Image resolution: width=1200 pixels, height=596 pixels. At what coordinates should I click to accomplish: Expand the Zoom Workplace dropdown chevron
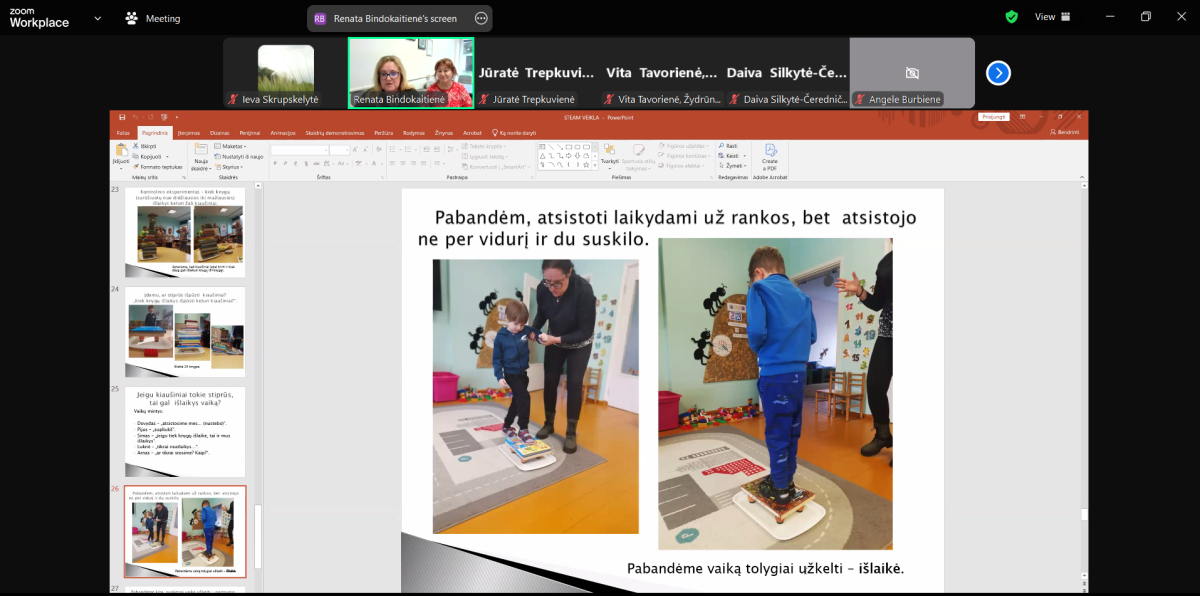pyautogui.click(x=97, y=18)
